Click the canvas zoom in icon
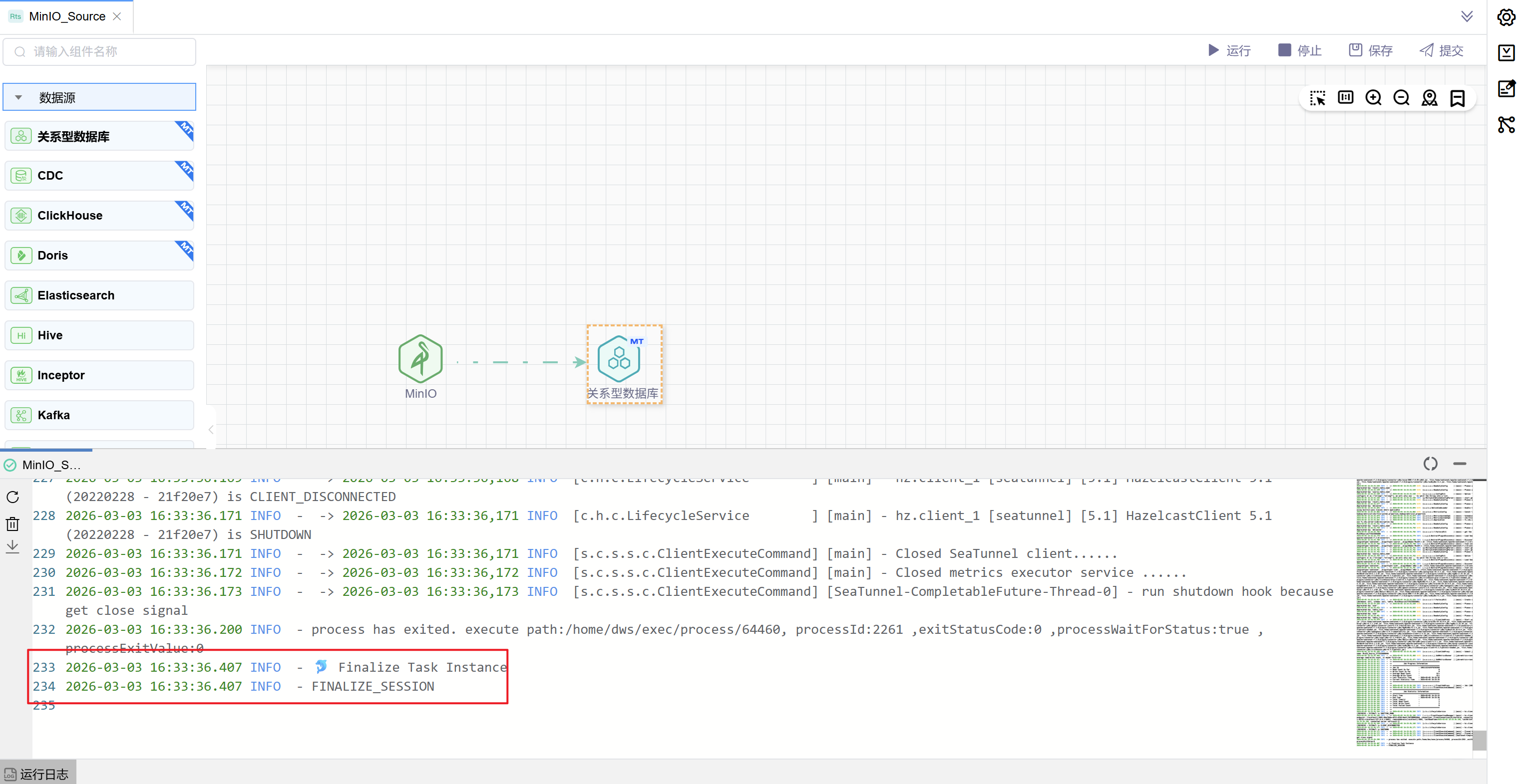1519x784 pixels. coord(1373,98)
